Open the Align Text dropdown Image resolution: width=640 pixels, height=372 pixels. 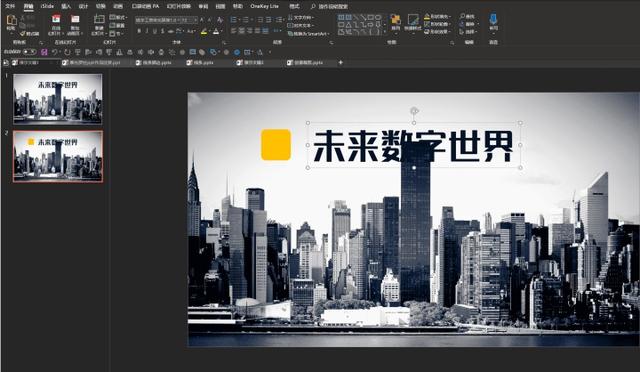click(301, 25)
